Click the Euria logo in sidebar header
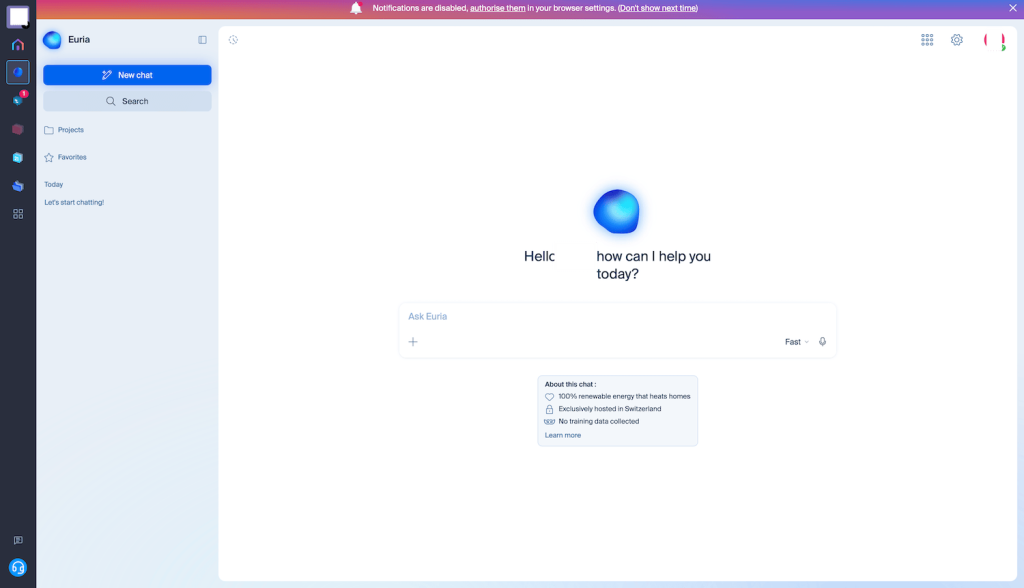 [52, 40]
